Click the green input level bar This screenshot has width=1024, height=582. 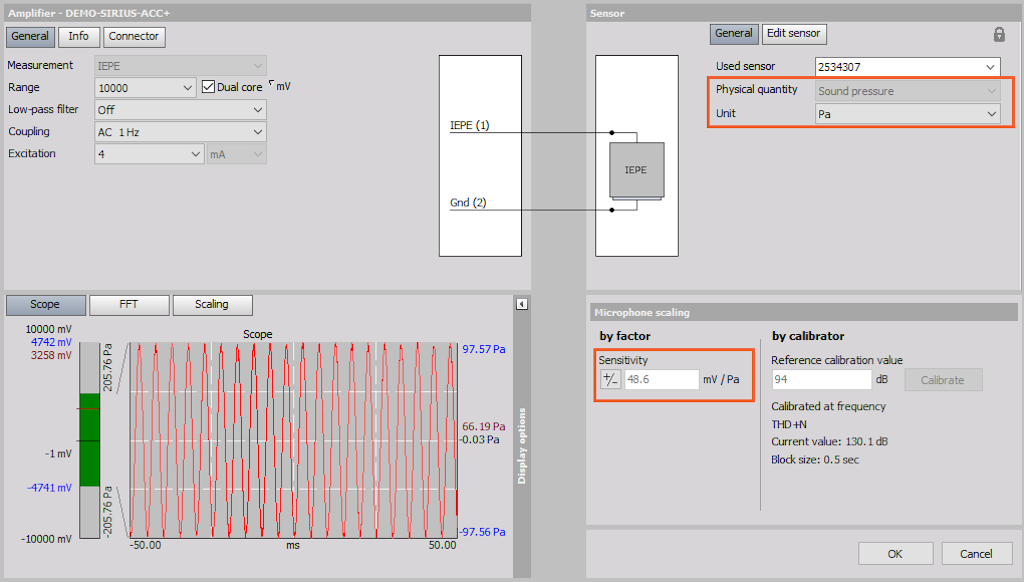pyautogui.click(x=89, y=440)
